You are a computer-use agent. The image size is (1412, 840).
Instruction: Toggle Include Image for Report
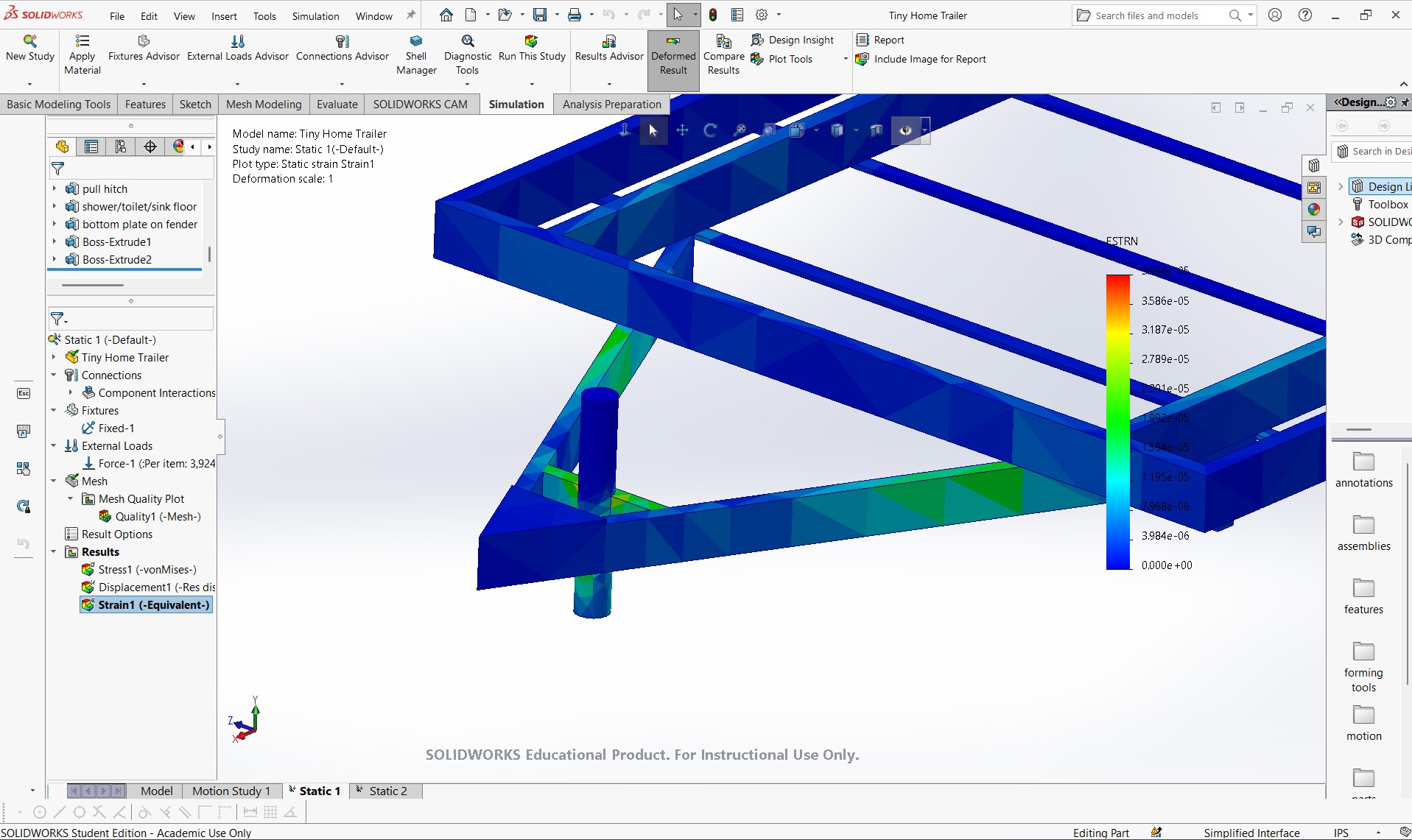921,59
